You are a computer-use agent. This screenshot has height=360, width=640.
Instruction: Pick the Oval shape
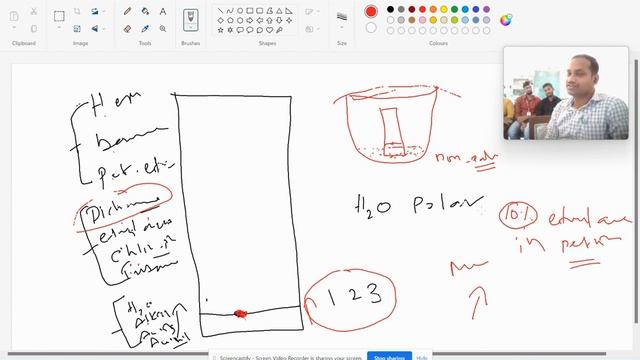tap(240, 11)
